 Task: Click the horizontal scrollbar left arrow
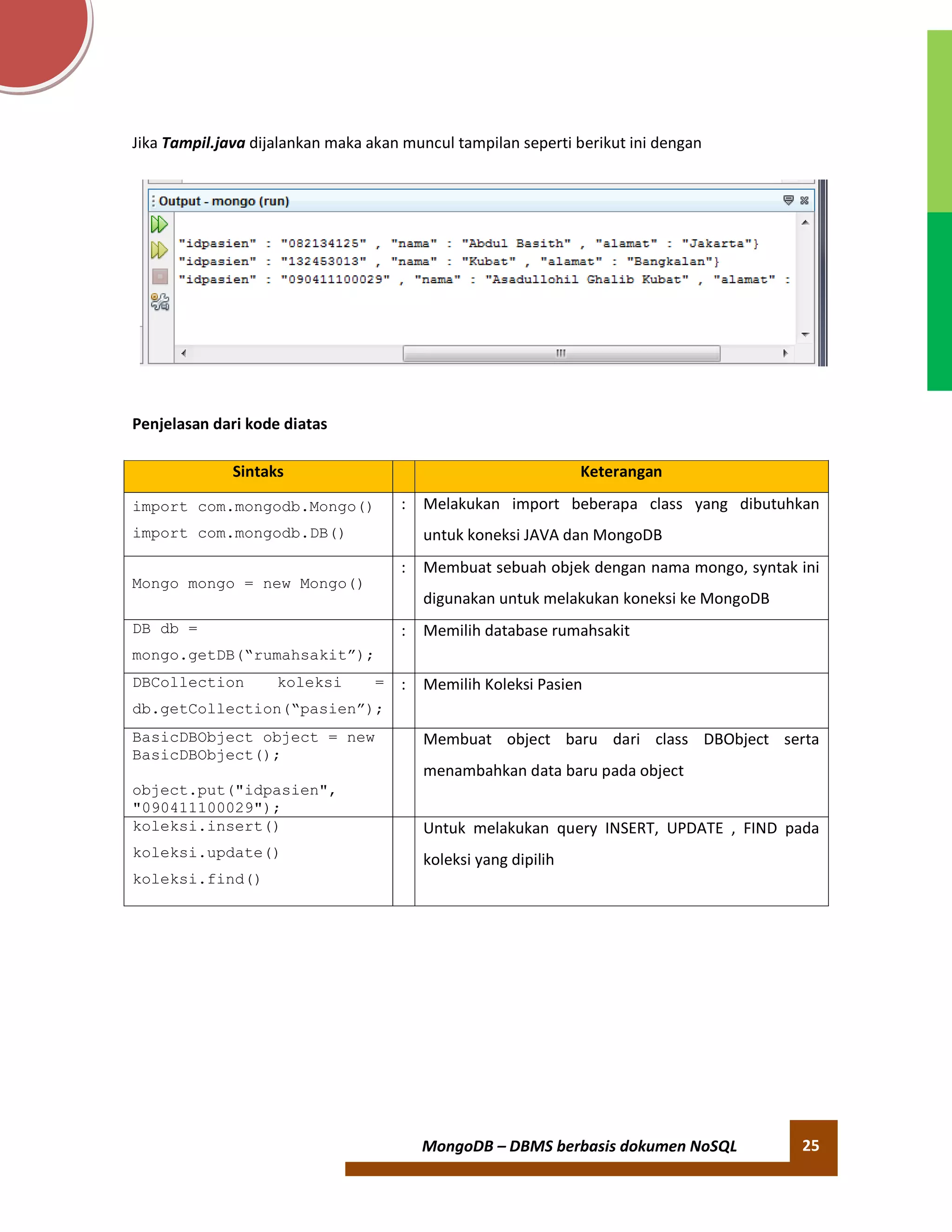183,353
